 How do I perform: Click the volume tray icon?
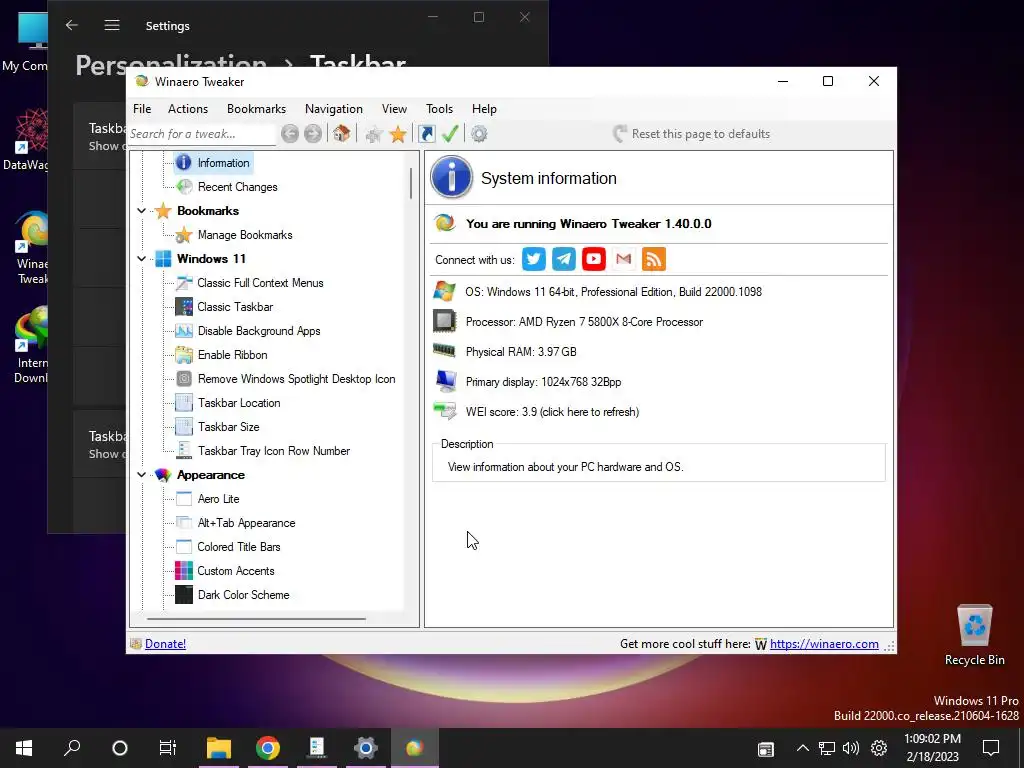[851, 748]
